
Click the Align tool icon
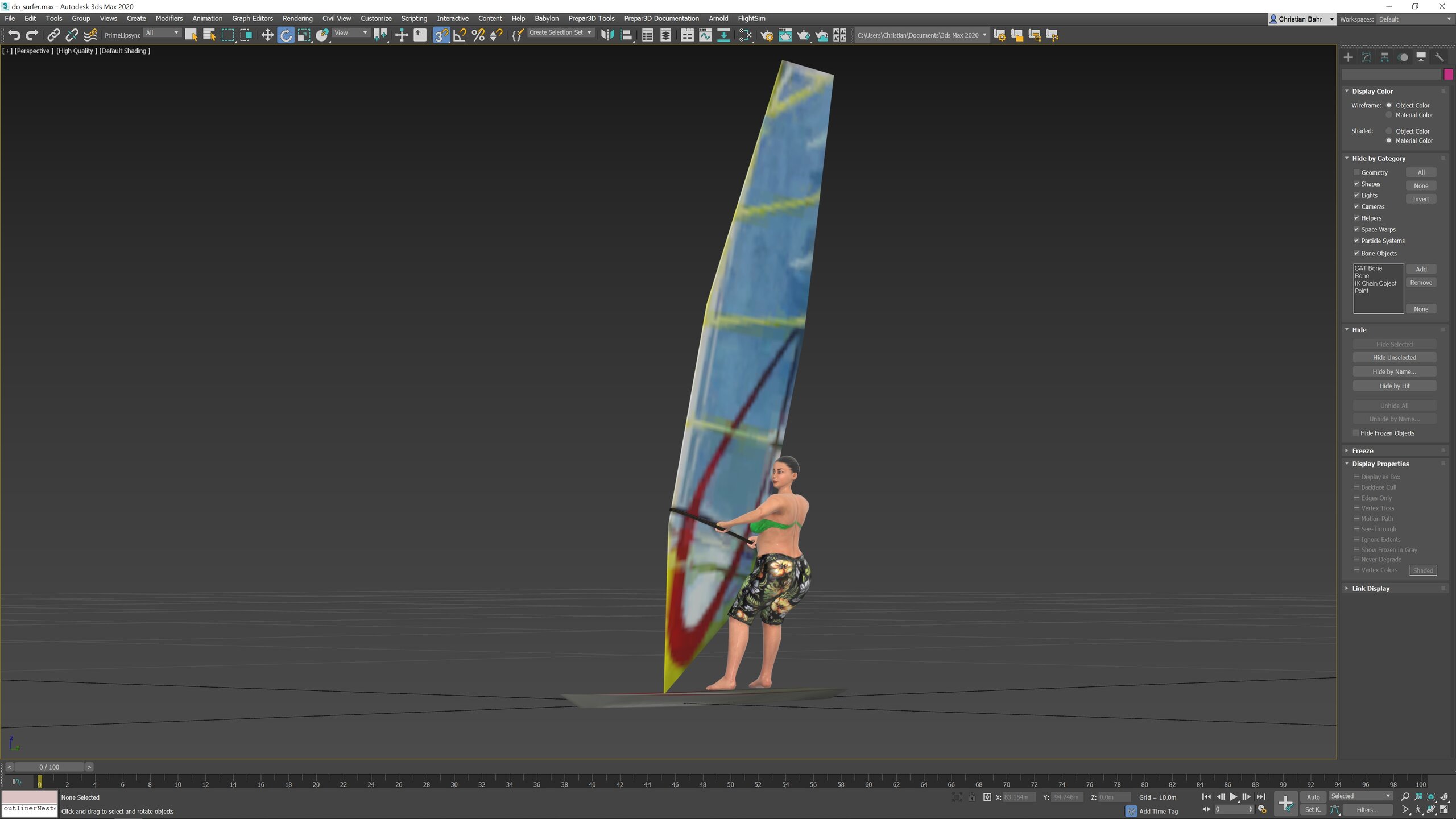click(x=626, y=35)
